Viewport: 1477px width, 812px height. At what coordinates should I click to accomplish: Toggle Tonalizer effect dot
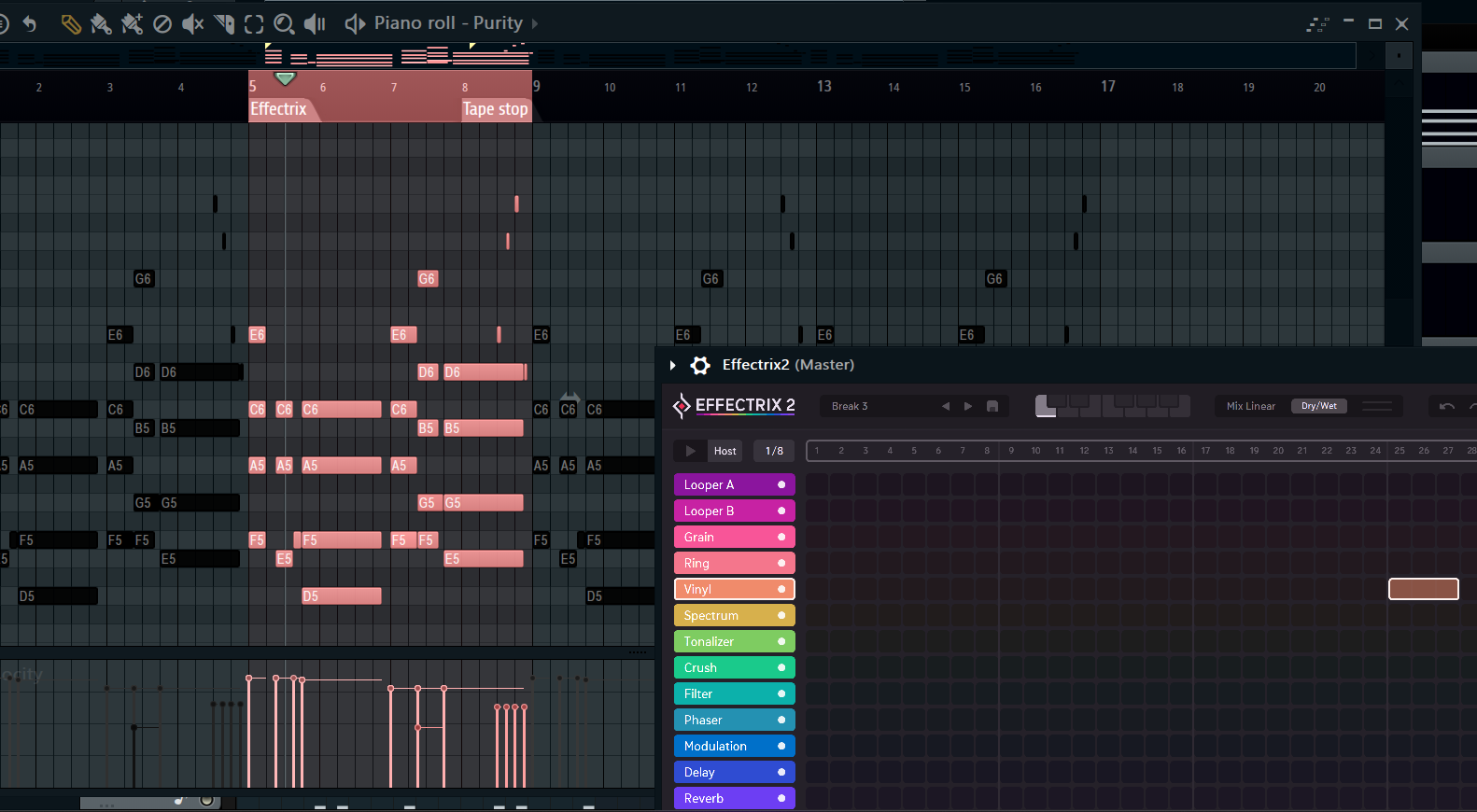[781, 641]
